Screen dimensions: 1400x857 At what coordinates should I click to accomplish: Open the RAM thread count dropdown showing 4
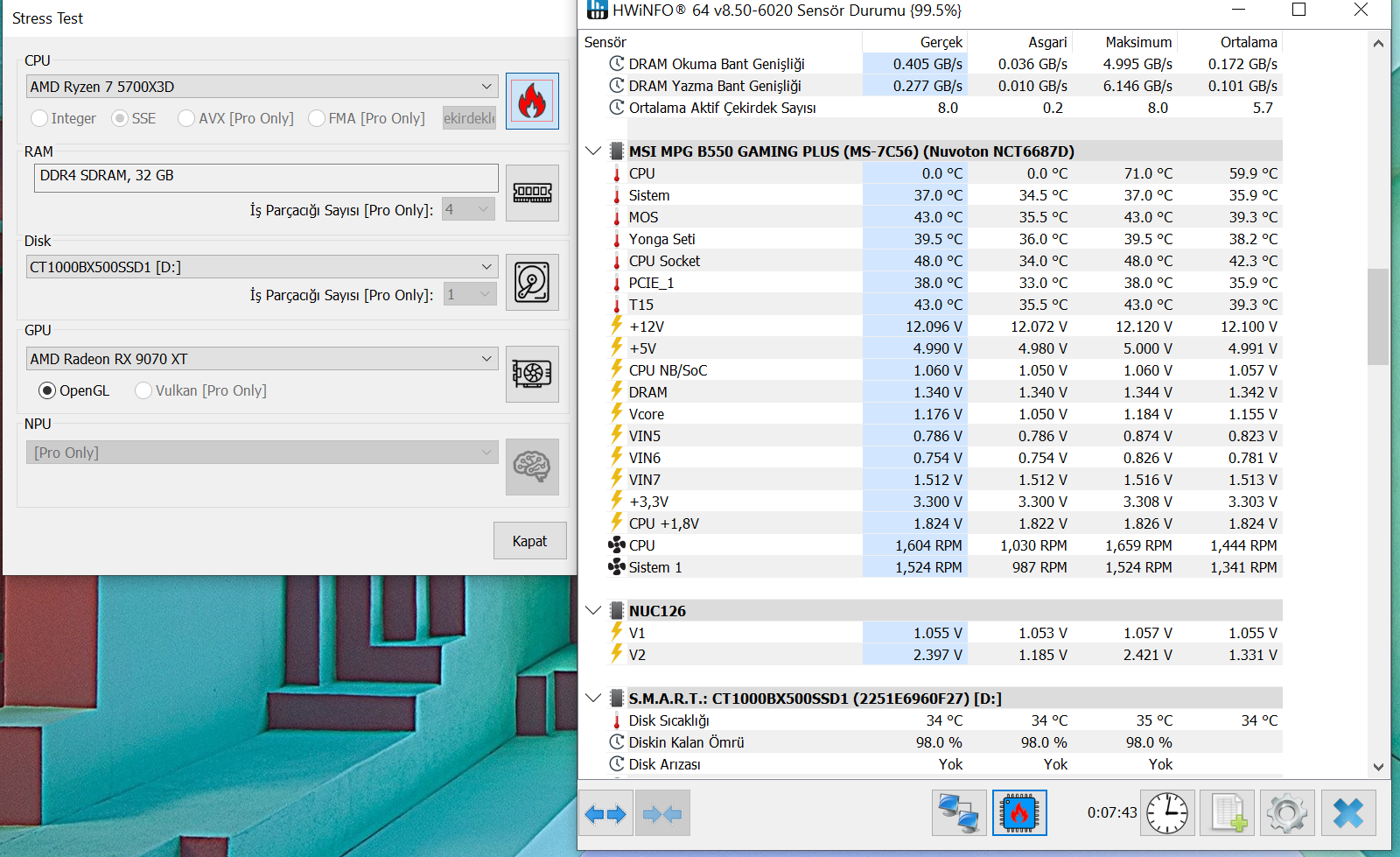pyautogui.click(x=469, y=209)
